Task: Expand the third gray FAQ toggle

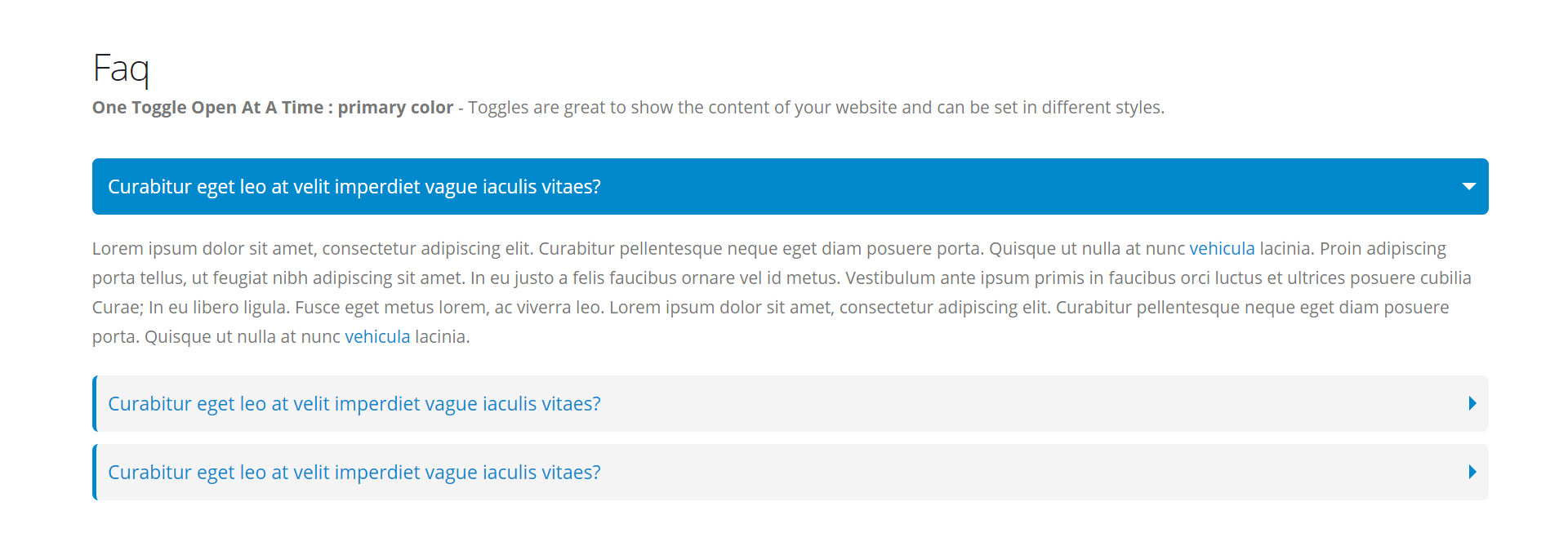Action: click(791, 472)
